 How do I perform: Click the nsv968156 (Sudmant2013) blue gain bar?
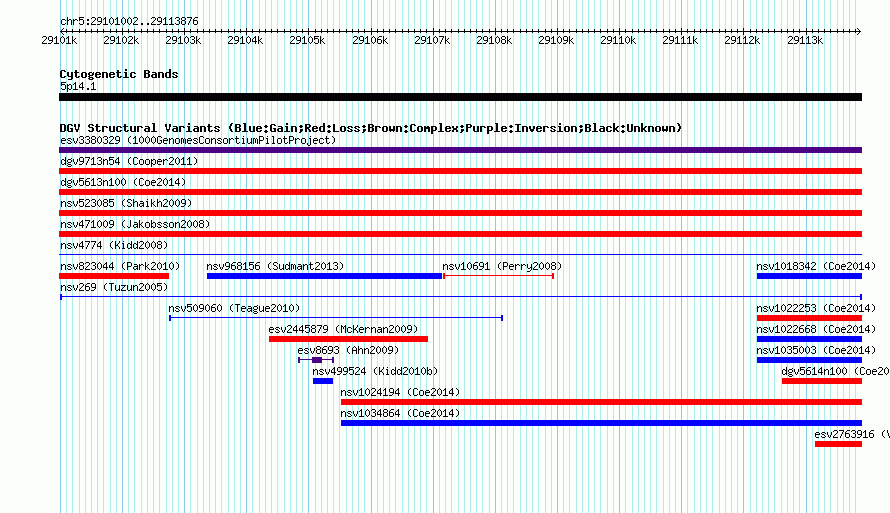325,276
